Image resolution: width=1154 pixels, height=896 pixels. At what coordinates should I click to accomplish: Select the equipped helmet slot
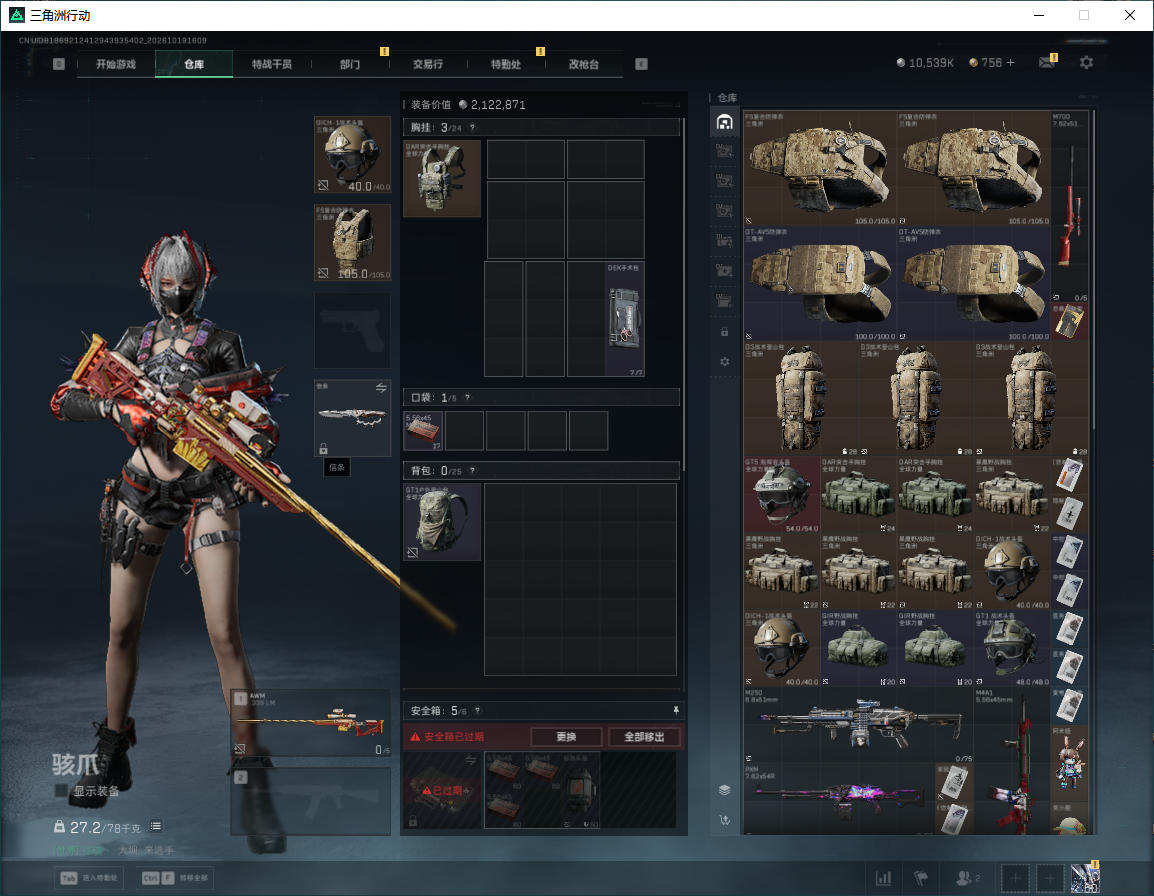coord(353,155)
